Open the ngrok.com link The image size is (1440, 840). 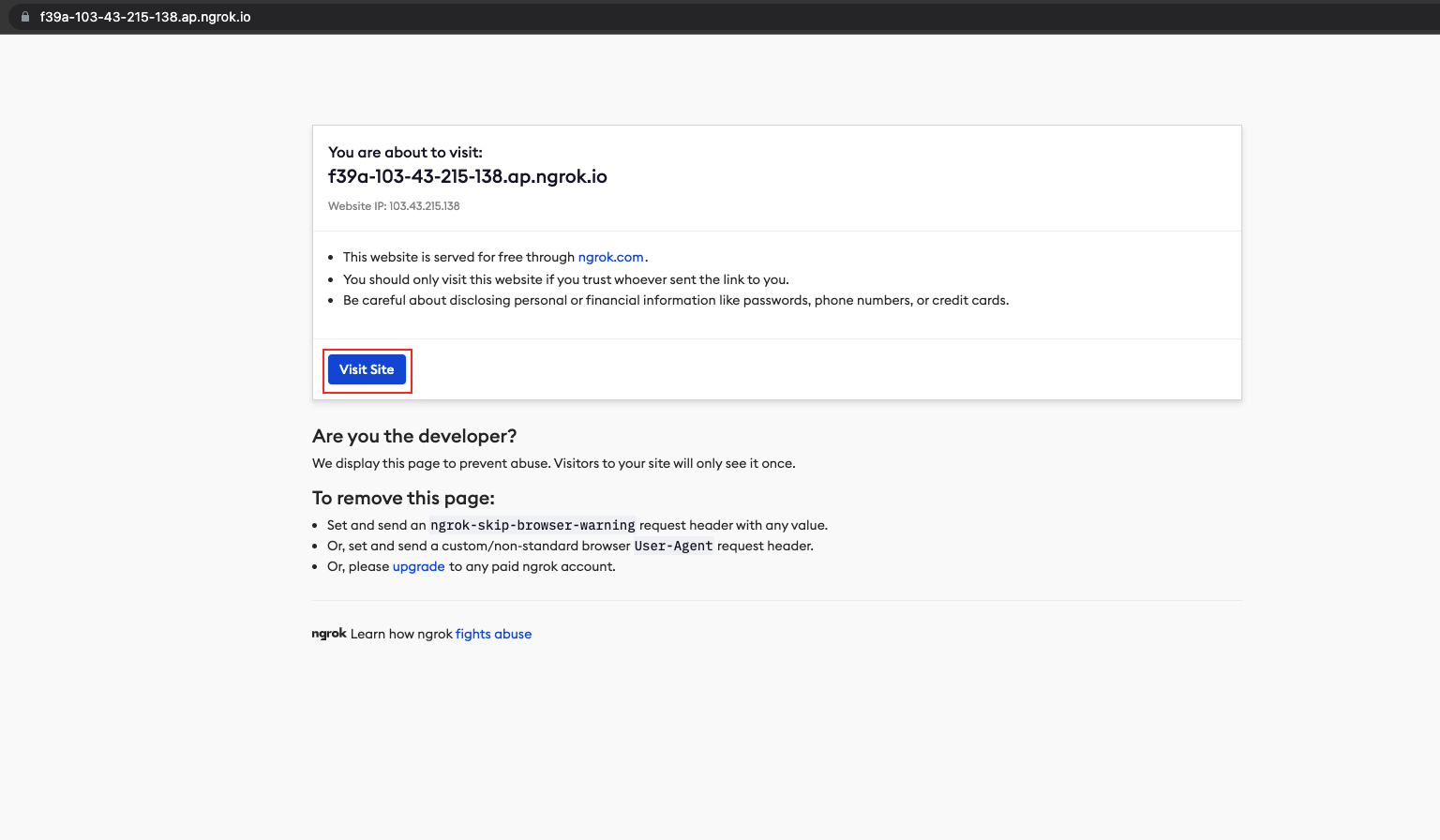[610, 257]
